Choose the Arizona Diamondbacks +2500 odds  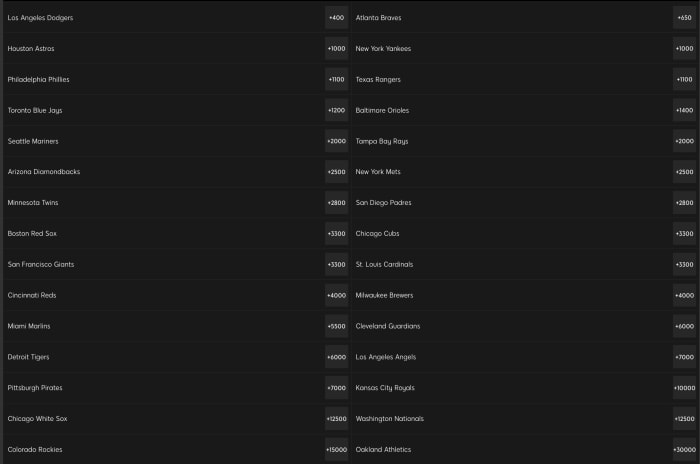336,172
